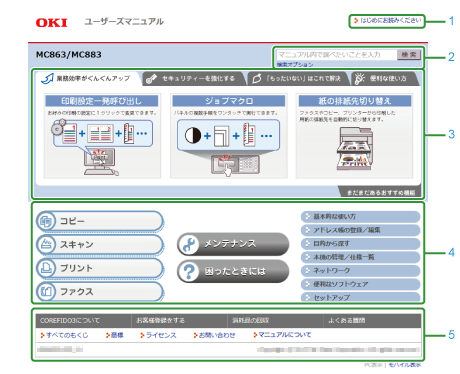The image size is (460, 374).
Task: Click the leaf icon on もったいない tab
Action: coord(257,79)
